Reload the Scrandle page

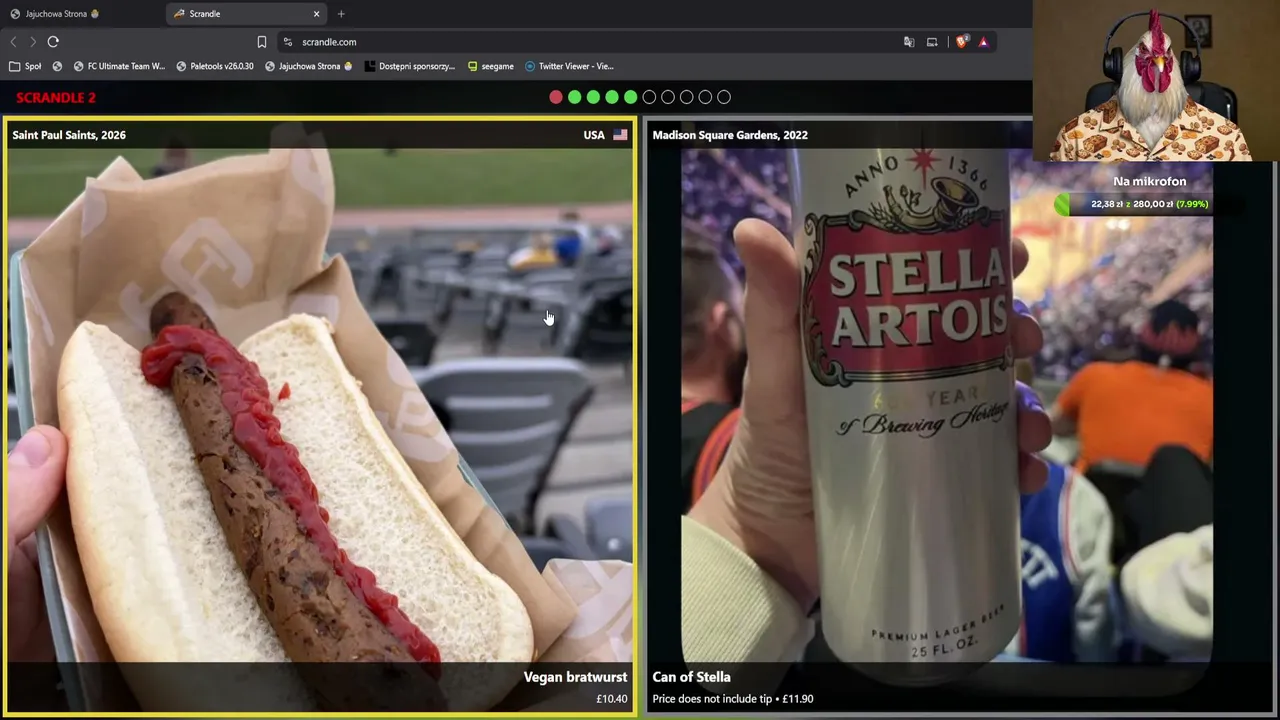[x=53, y=42]
